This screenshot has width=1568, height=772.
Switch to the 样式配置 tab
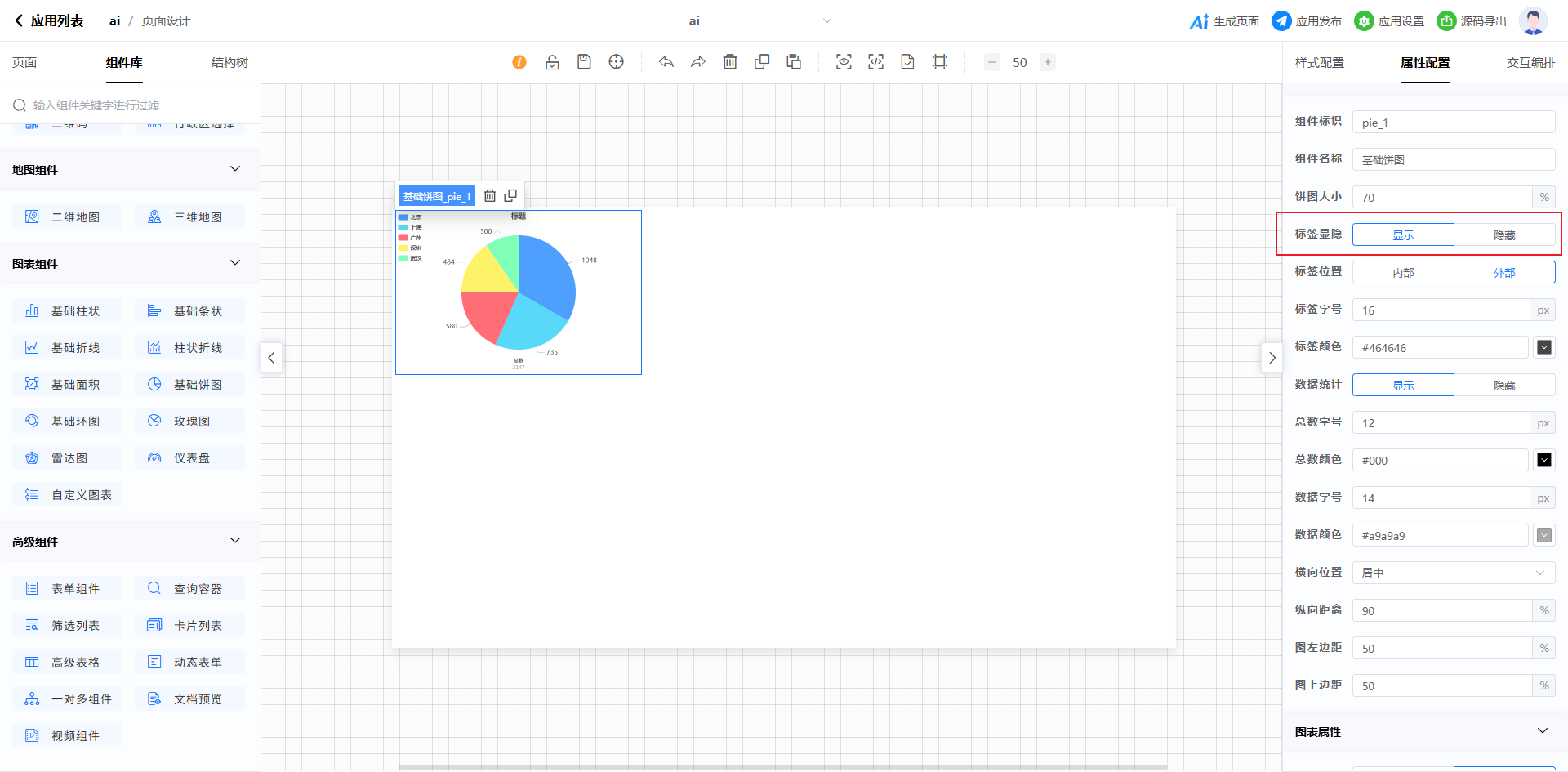click(1319, 63)
